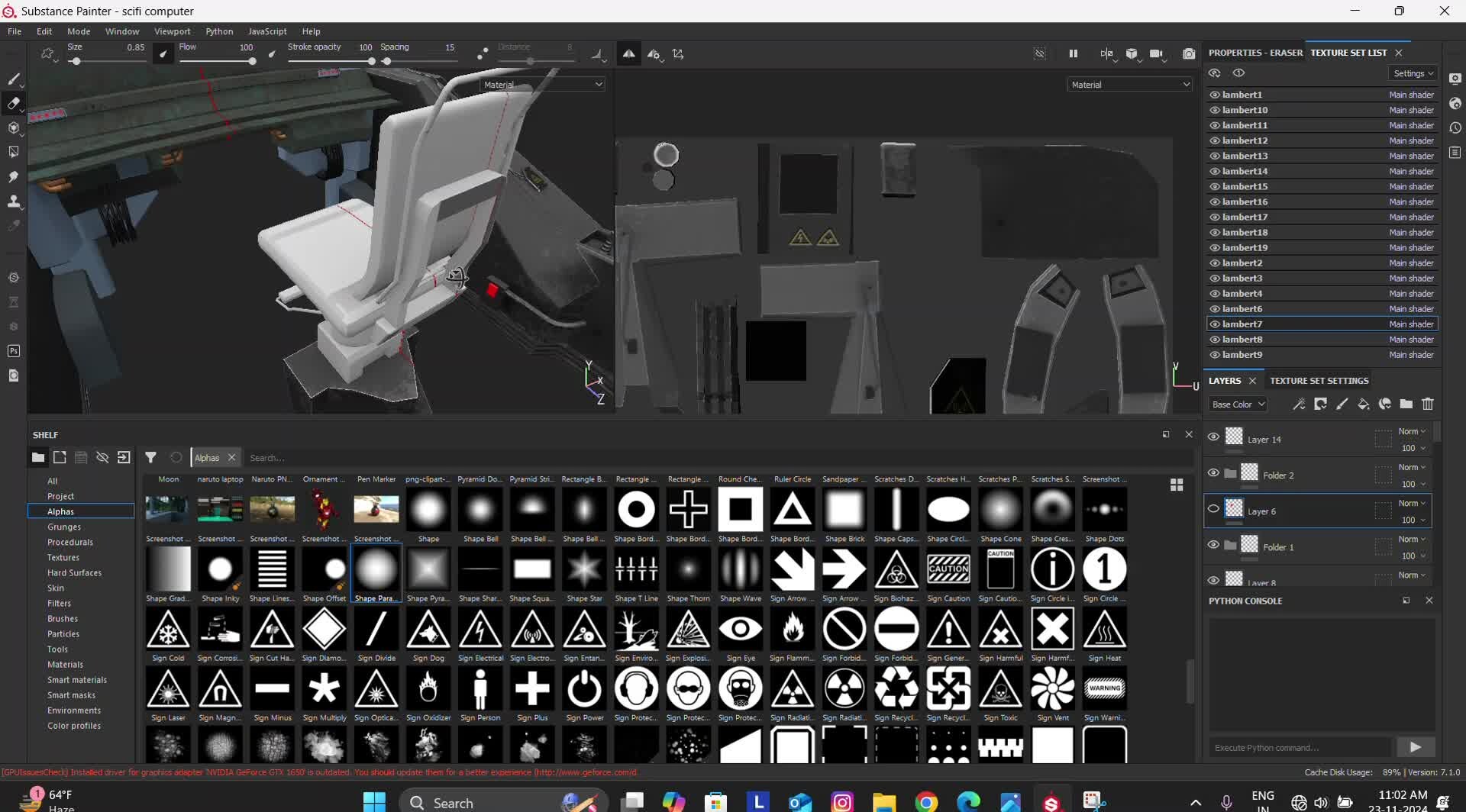Select the Eraser tool

tap(13, 103)
